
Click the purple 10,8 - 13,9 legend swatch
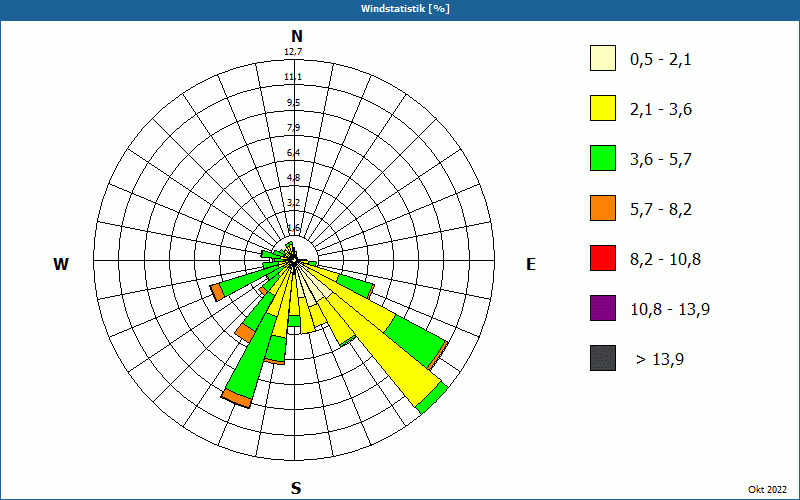[603, 308]
